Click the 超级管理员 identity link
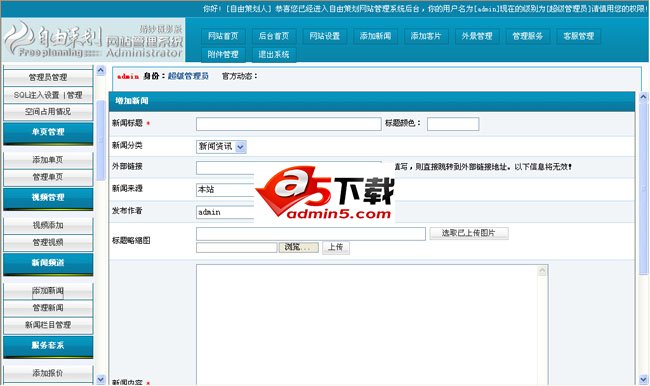The width and height of the screenshot is (650, 386). click(x=188, y=76)
